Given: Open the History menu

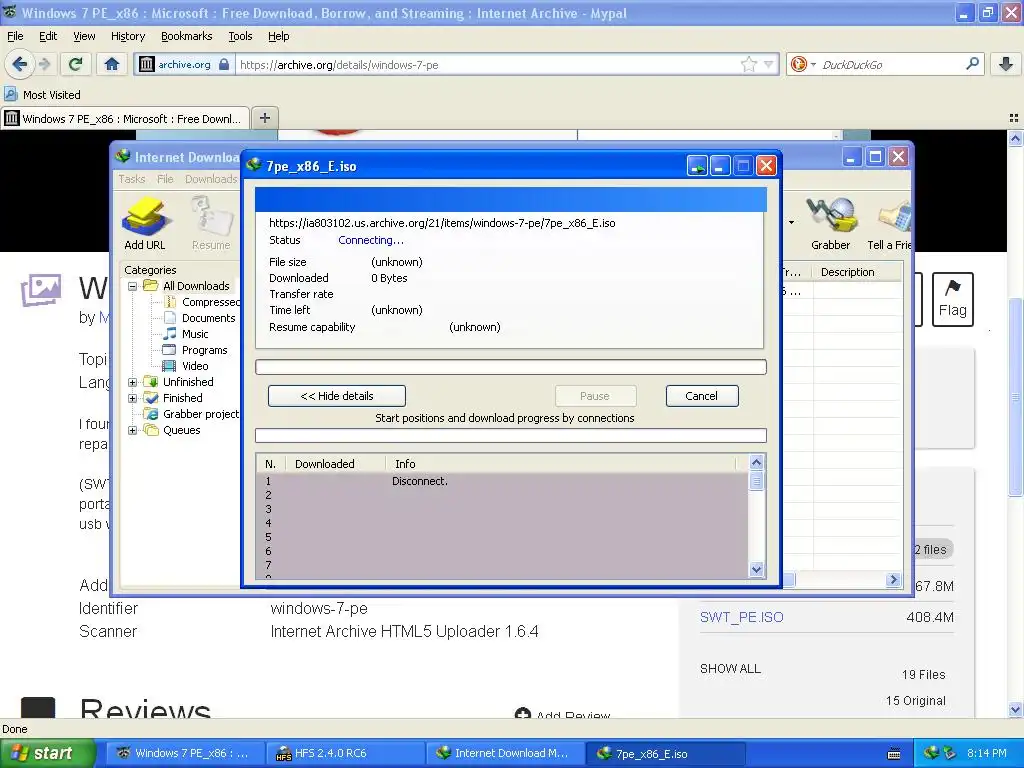Looking at the screenshot, I should tap(127, 36).
